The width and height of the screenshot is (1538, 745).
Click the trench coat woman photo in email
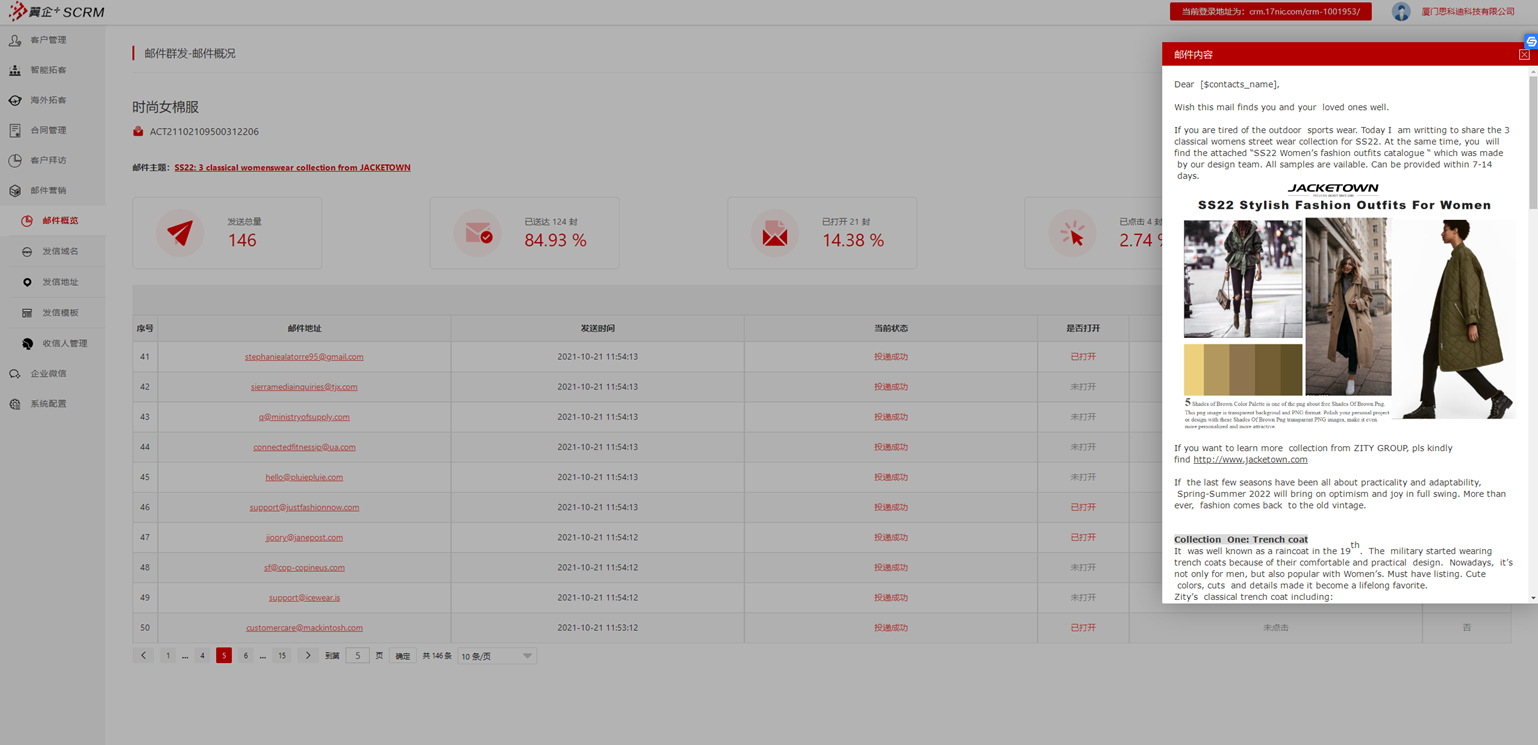[x=1348, y=306]
